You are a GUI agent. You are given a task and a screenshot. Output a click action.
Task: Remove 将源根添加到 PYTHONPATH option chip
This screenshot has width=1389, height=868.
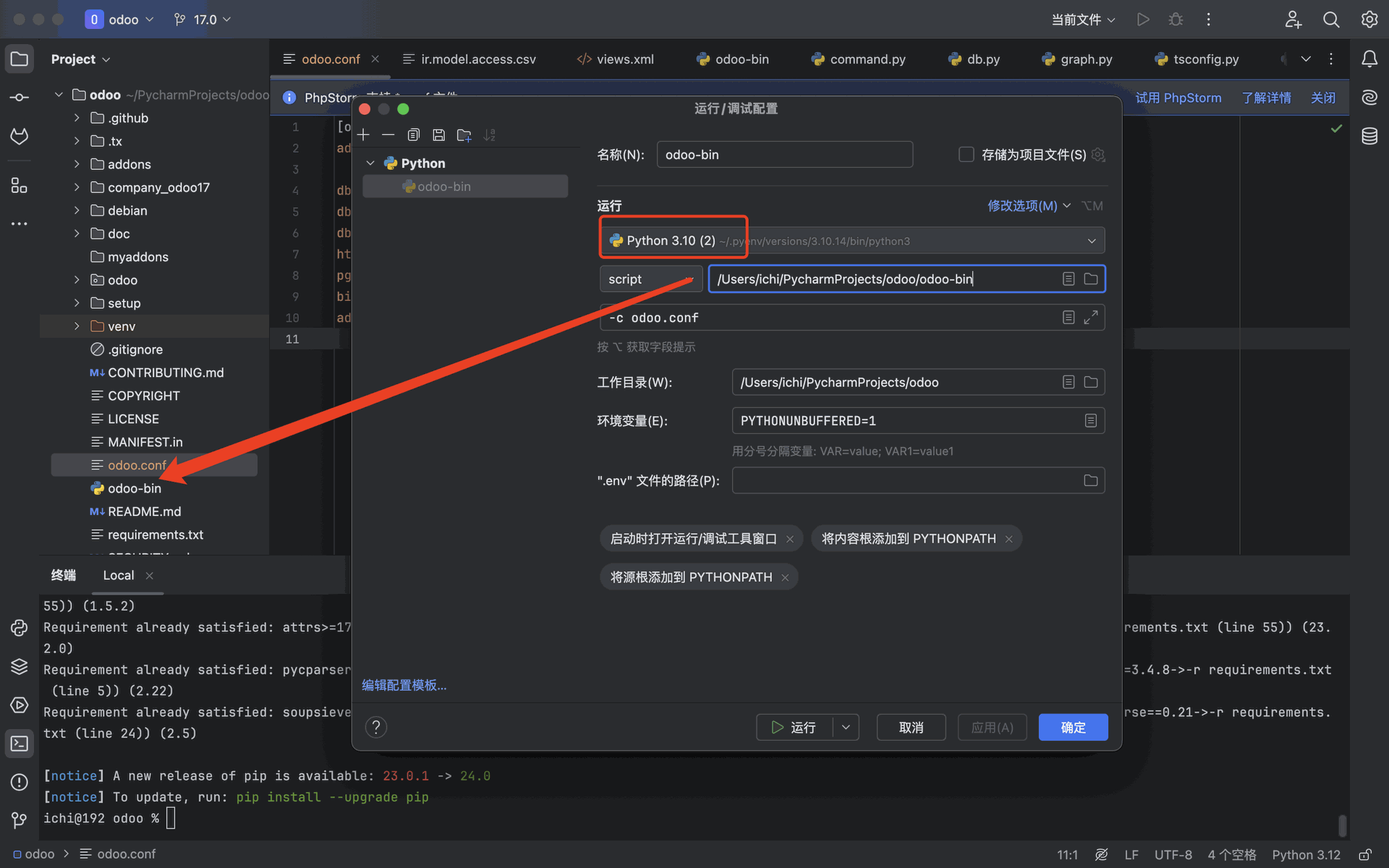pos(785,577)
